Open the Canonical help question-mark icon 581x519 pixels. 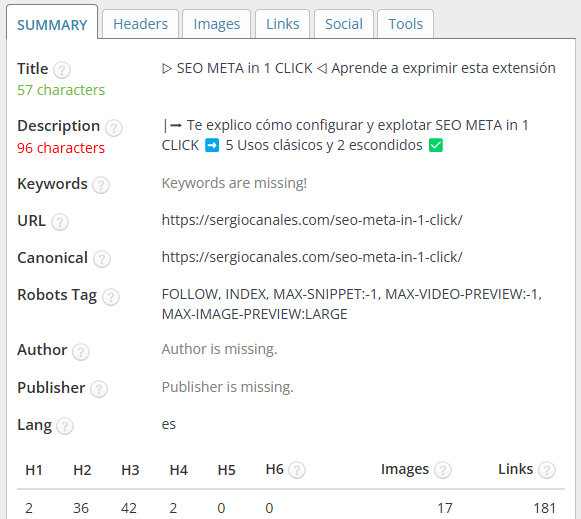pyautogui.click(x=102, y=259)
